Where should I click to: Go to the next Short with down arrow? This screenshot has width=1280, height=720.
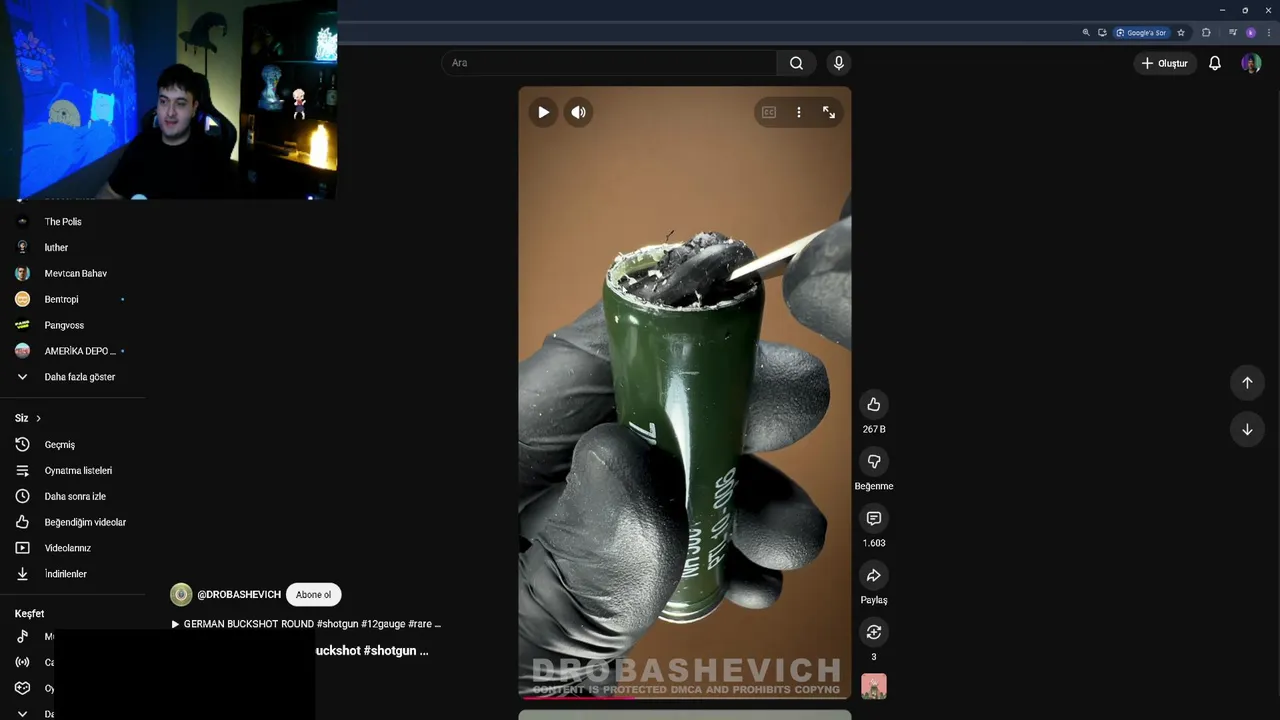[1247, 429]
